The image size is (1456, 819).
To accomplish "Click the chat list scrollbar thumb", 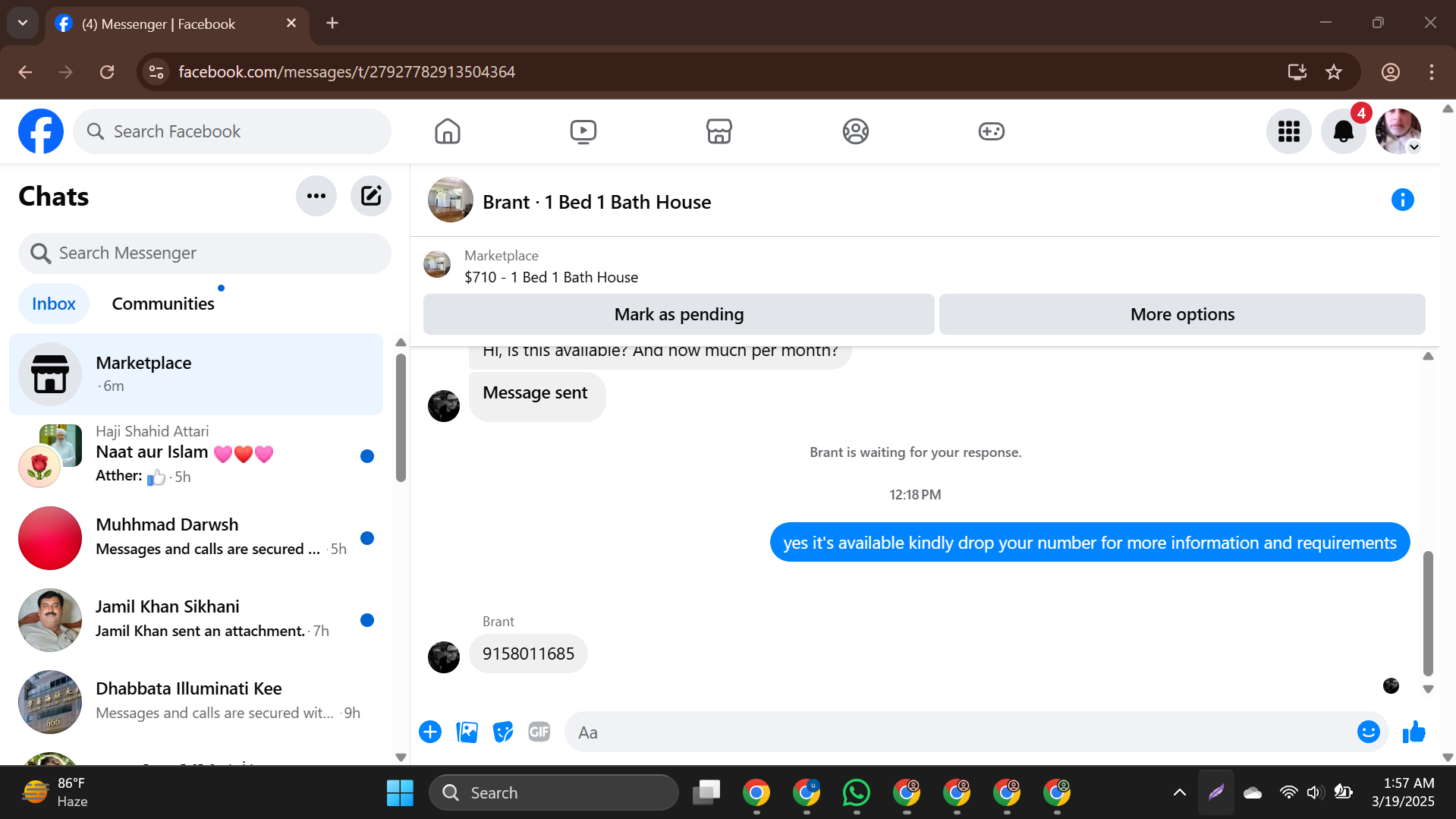I will pyautogui.click(x=401, y=417).
